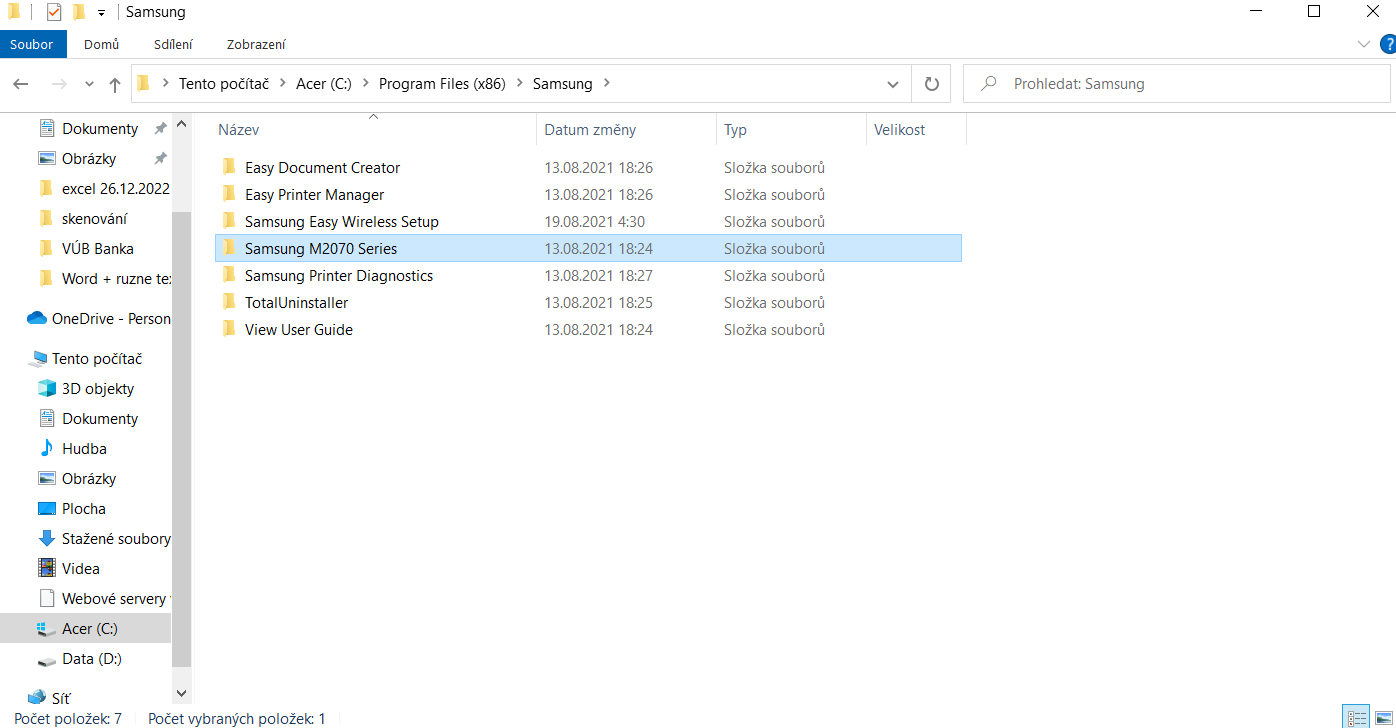This screenshot has width=1396, height=728.
Task: Click the Stažené soubory download arrow icon
Action: [x=46, y=539]
